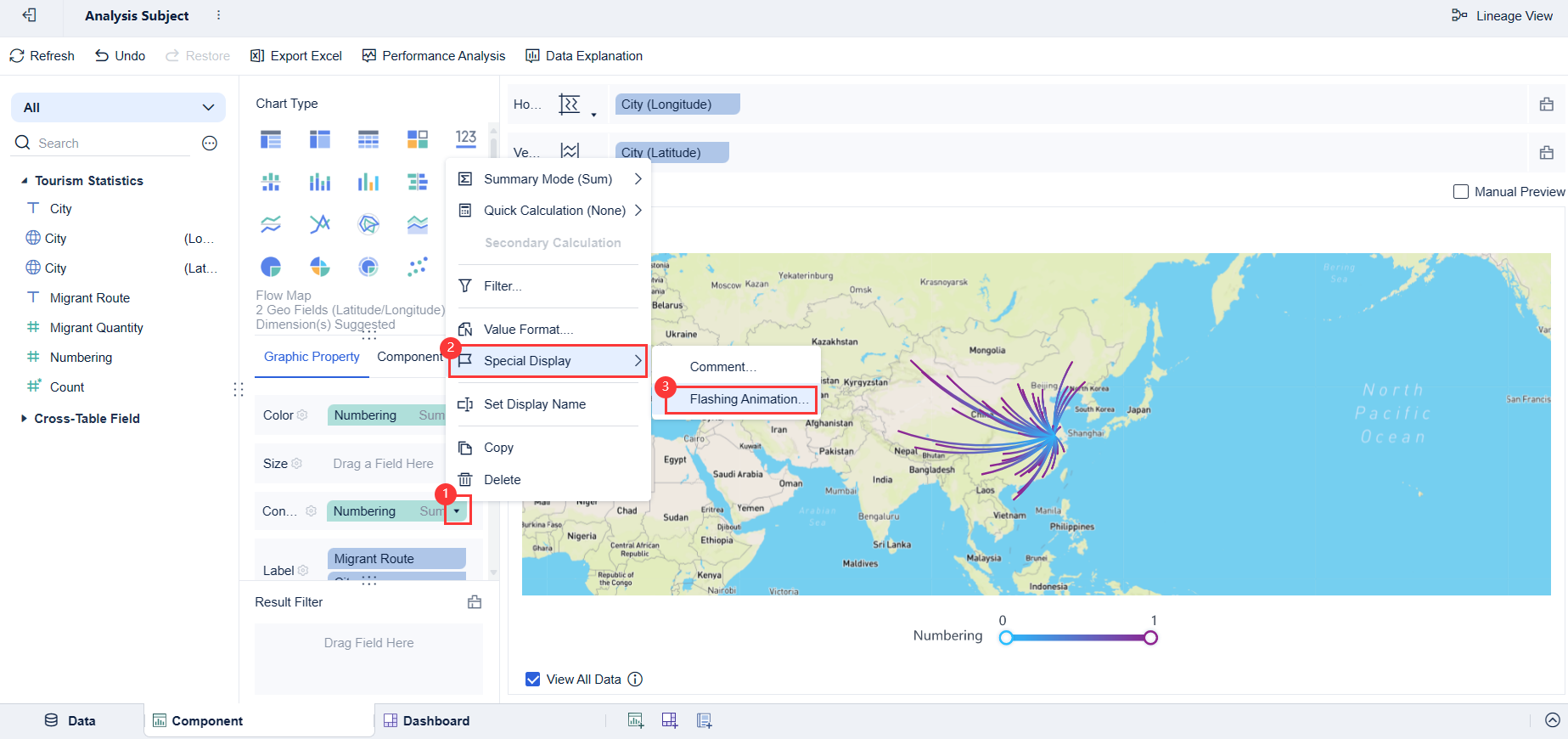Click Undo in the toolbar
This screenshot has width=1568, height=739.
[x=120, y=56]
